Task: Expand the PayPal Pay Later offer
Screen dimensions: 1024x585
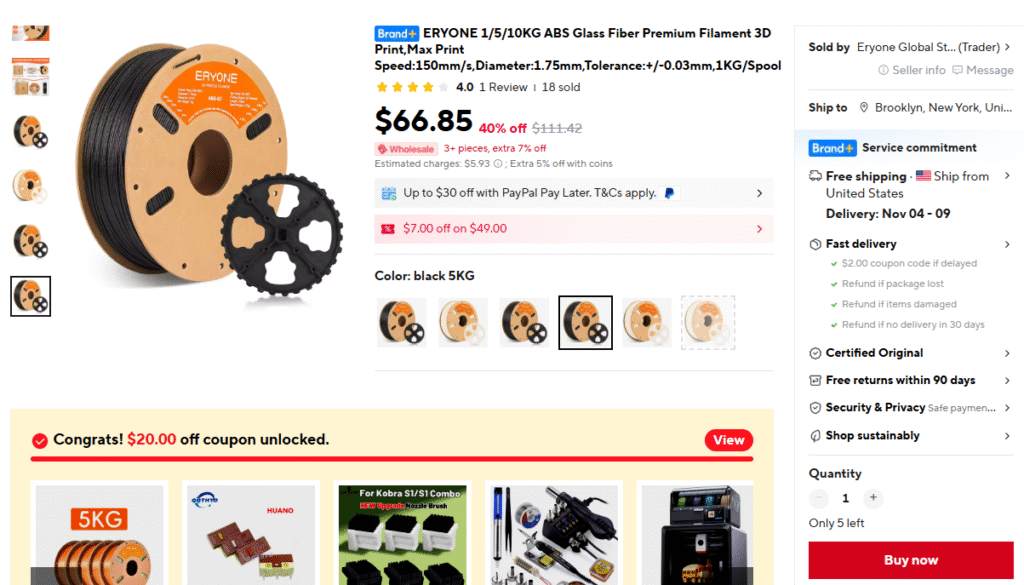Action: (573, 193)
